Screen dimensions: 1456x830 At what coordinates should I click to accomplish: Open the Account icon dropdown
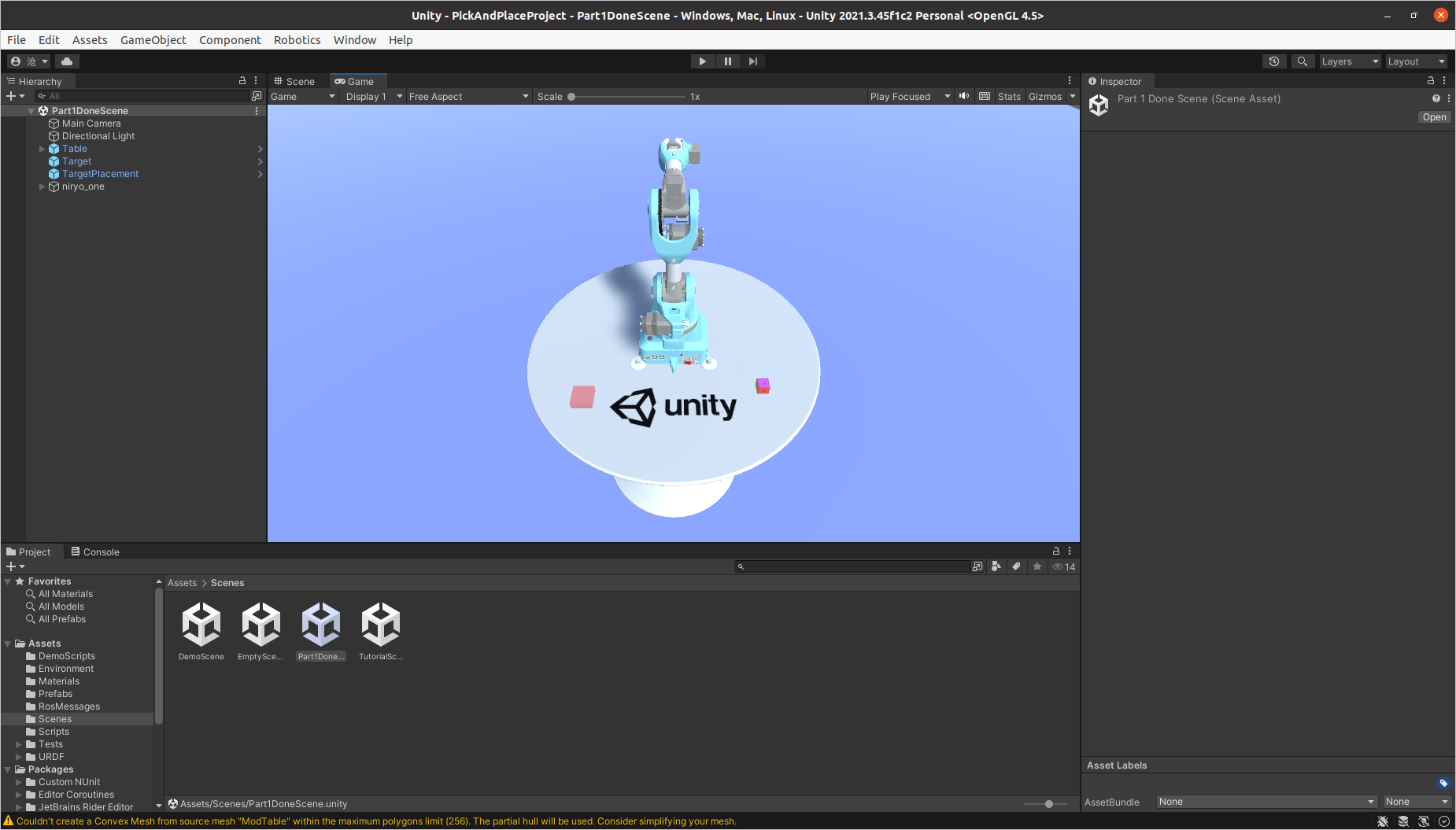[x=29, y=61]
